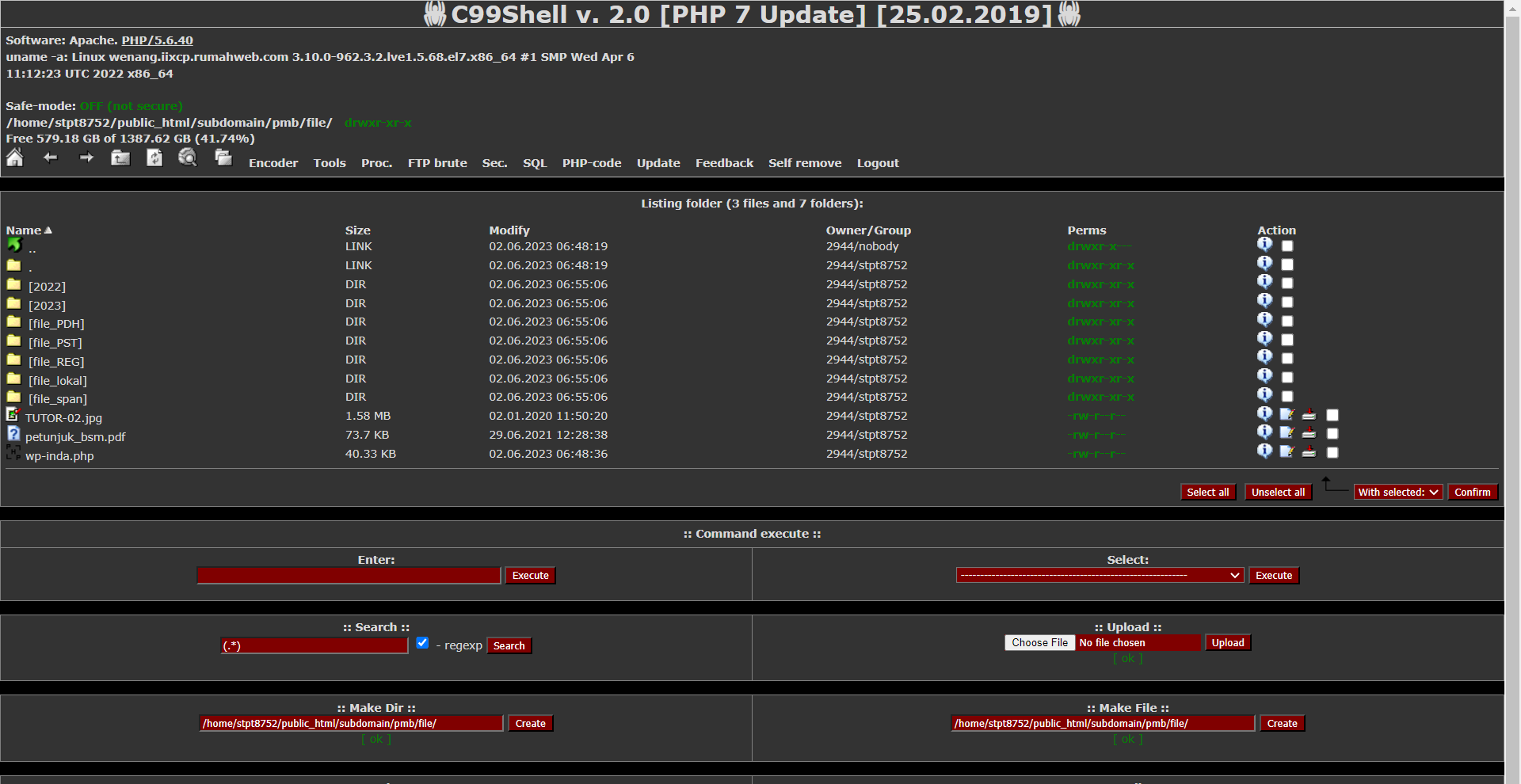The height and width of the screenshot is (784, 1521).
Task: Open the PHP/5.6.40 link
Action: 157,40
